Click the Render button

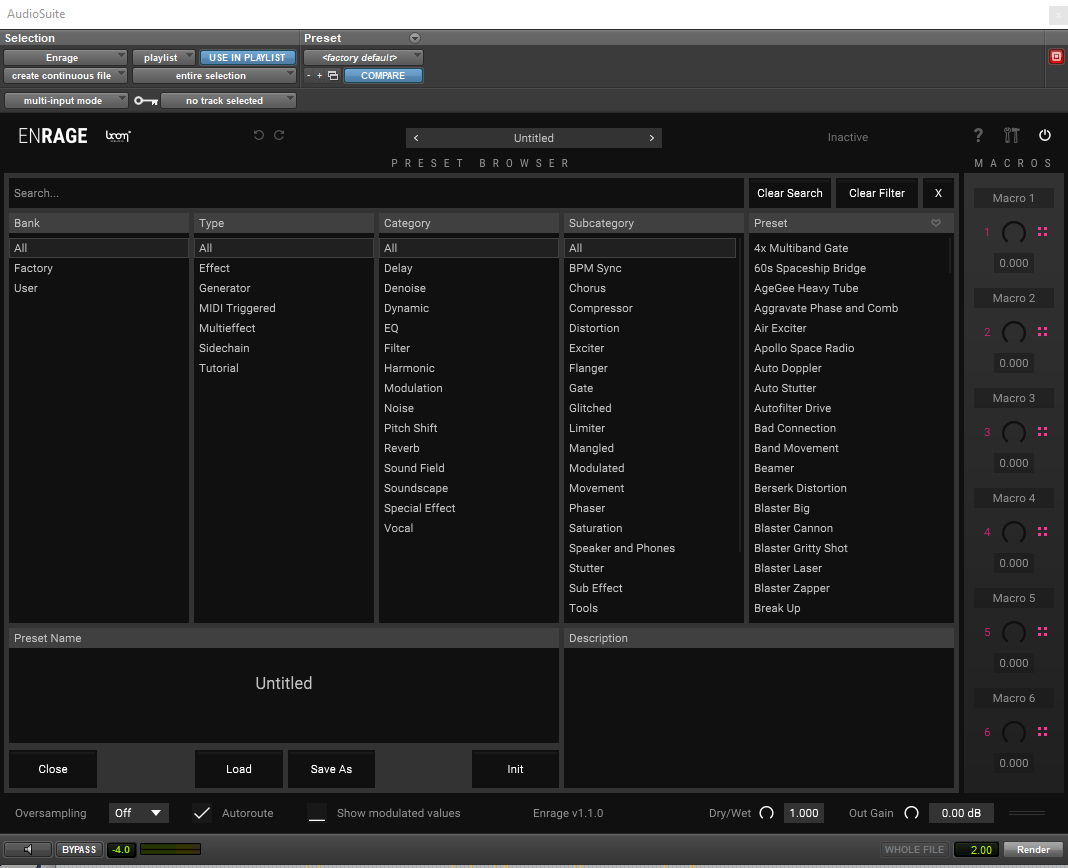1032,849
